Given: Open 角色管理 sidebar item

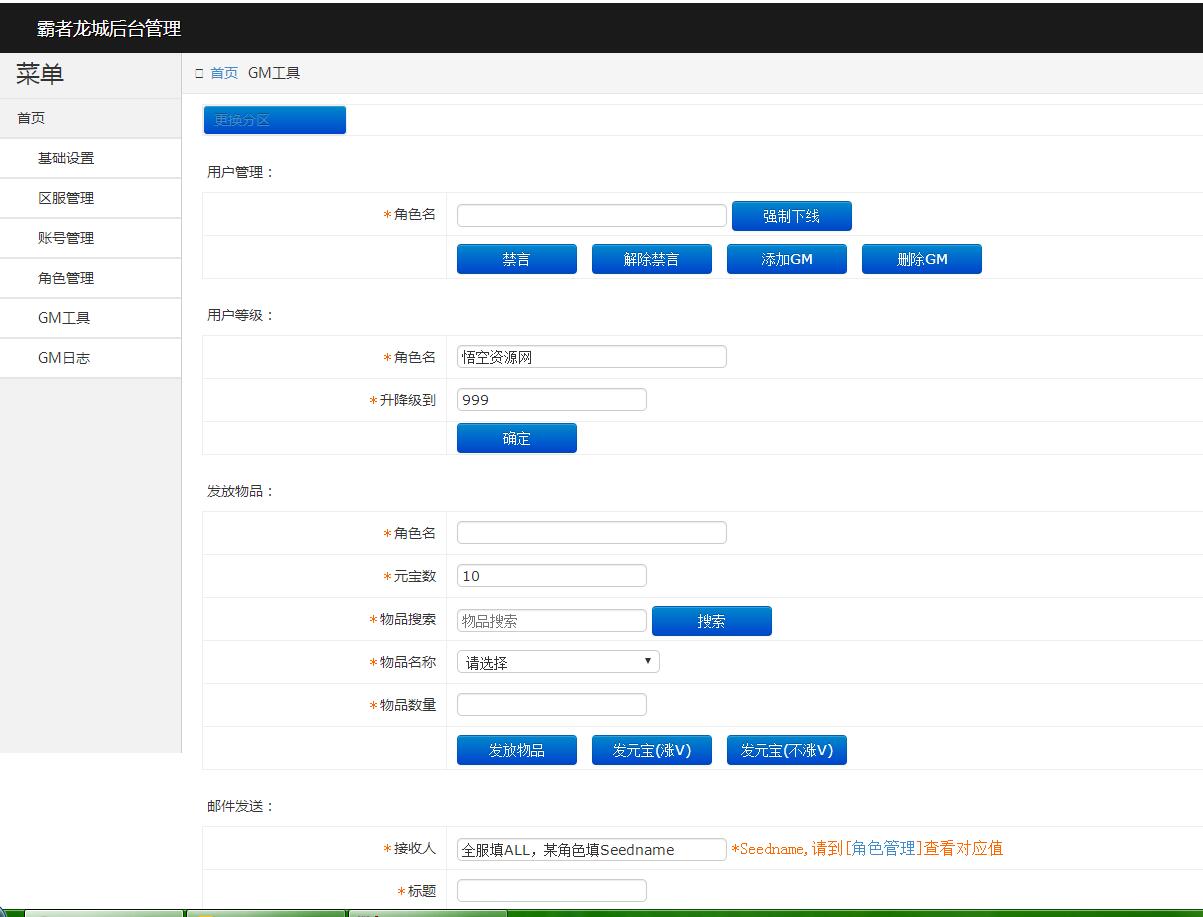Looking at the screenshot, I should tap(66, 278).
